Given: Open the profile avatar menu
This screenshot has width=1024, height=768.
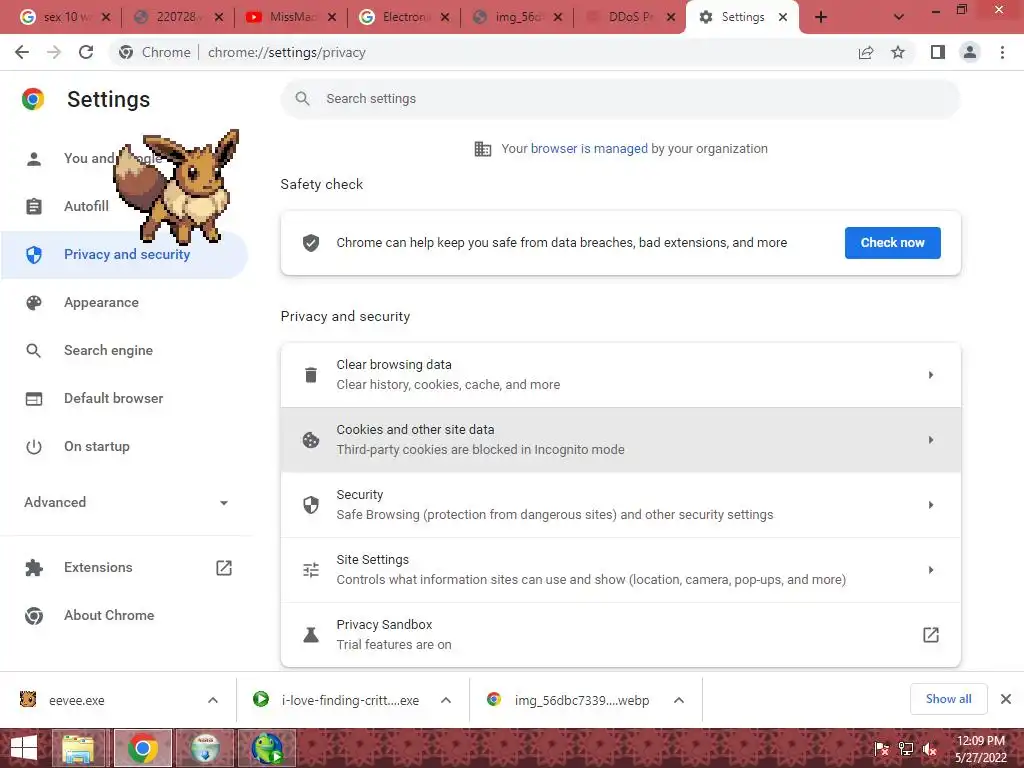Looking at the screenshot, I should point(970,52).
